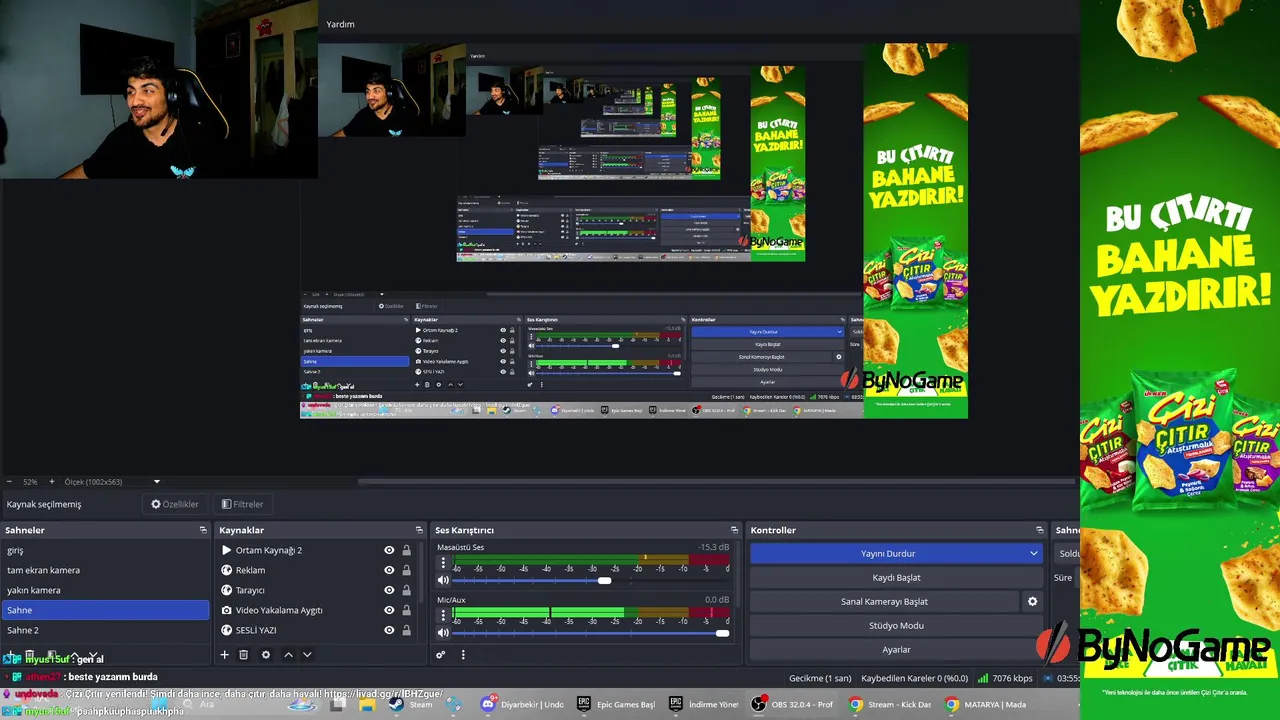Add a new source with the plus icon
Screen dimensions: 1280x720
(224, 655)
